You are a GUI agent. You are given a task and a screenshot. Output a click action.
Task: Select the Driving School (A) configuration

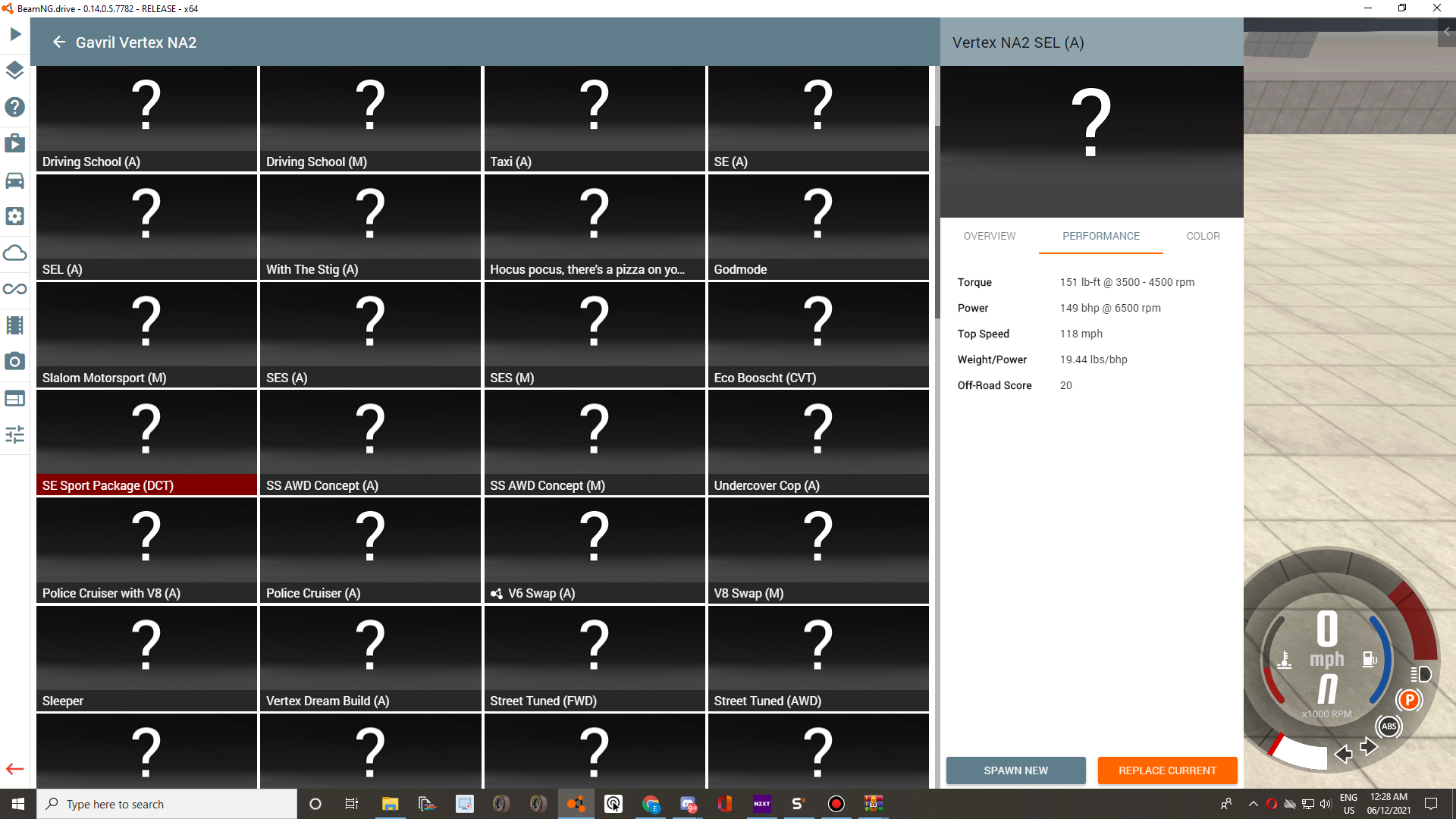click(x=146, y=118)
